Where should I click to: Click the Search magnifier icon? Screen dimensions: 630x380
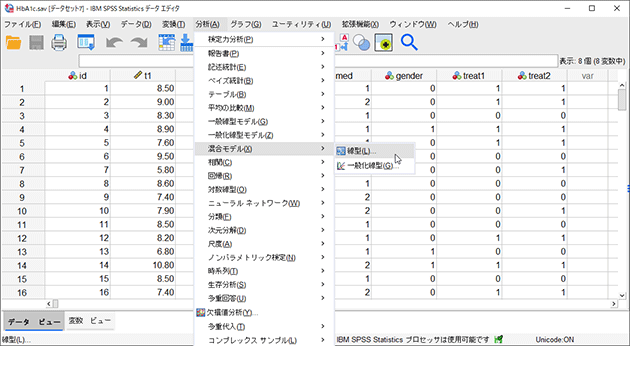409,43
